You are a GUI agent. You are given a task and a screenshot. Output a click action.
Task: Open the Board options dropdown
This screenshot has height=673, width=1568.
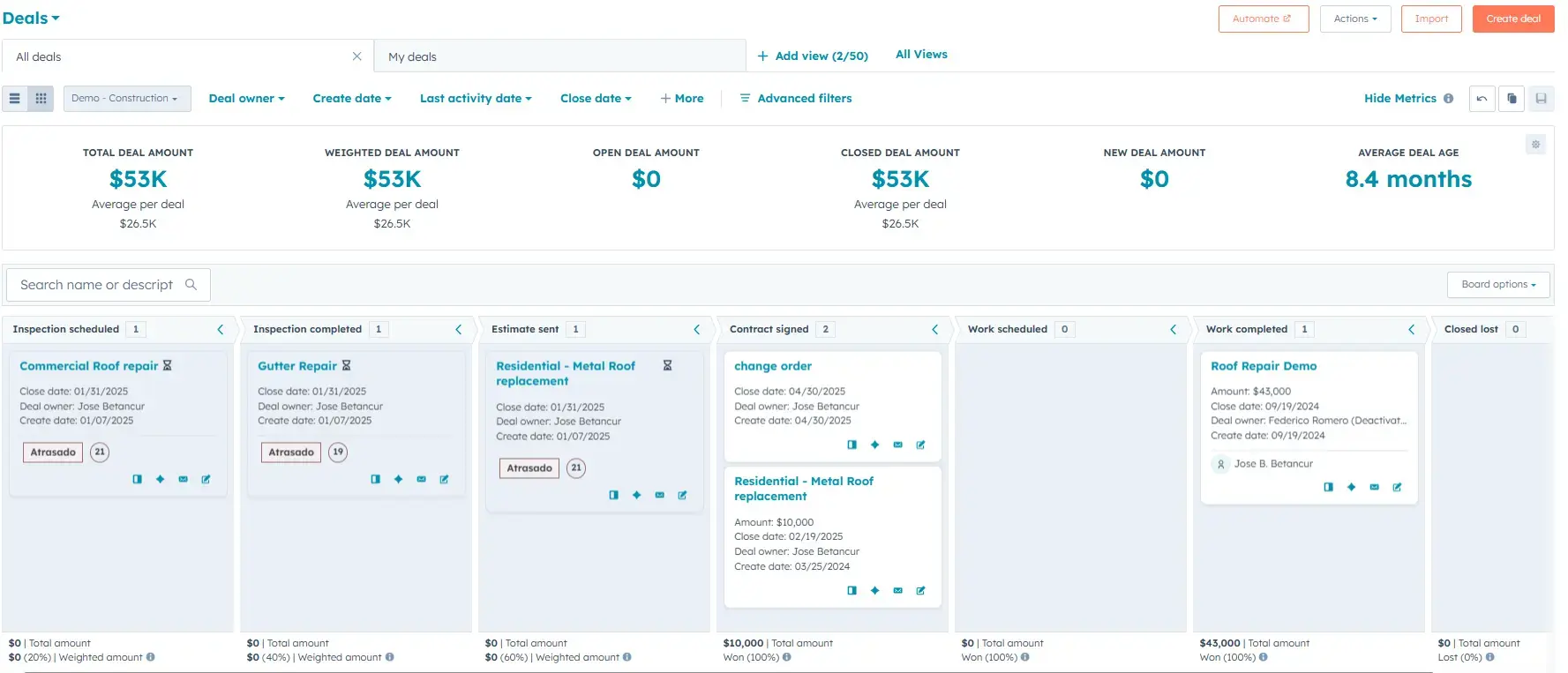[x=1497, y=285]
